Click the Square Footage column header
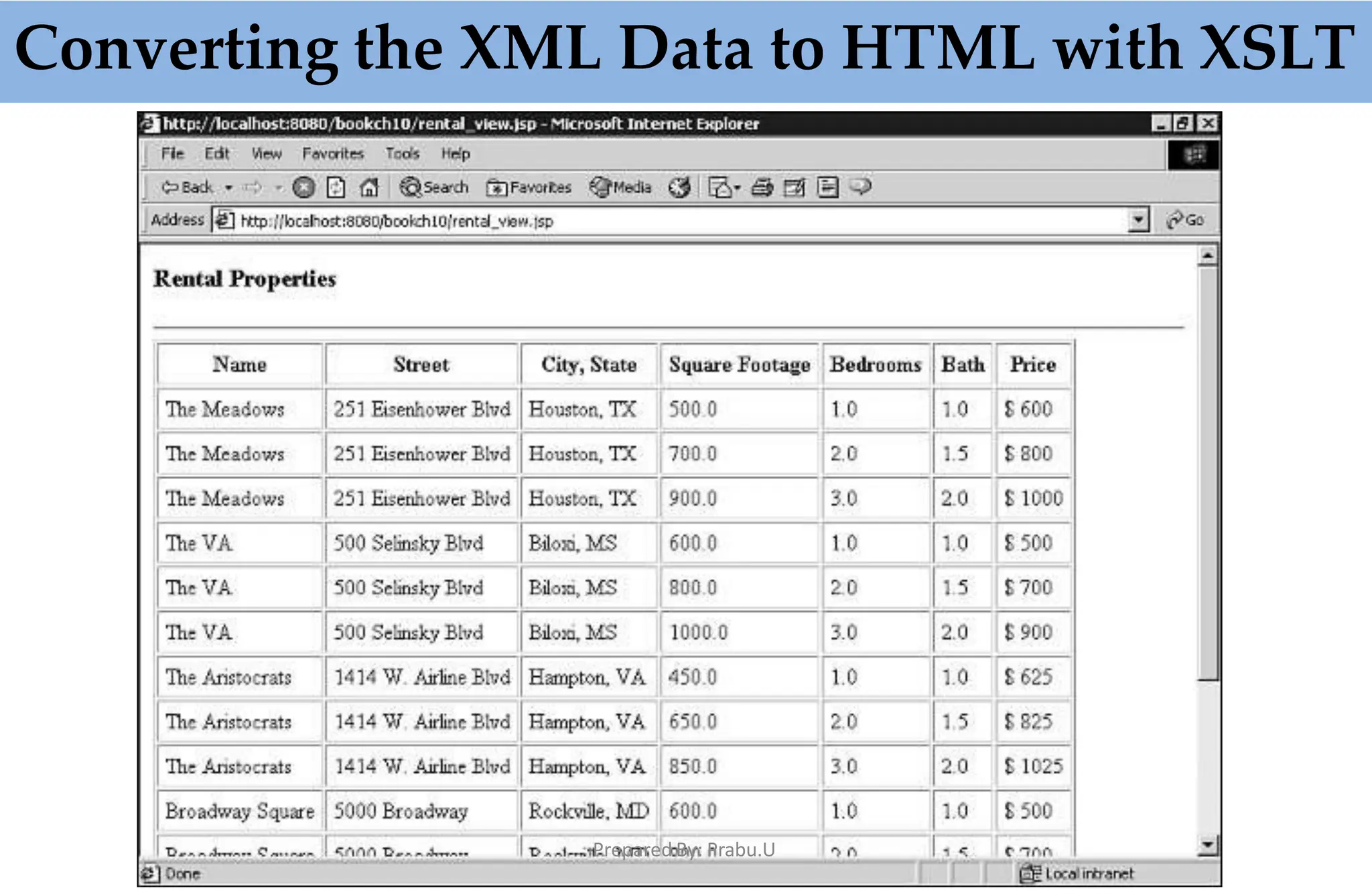Screen dimensions: 1372x892 pyautogui.click(x=740, y=365)
